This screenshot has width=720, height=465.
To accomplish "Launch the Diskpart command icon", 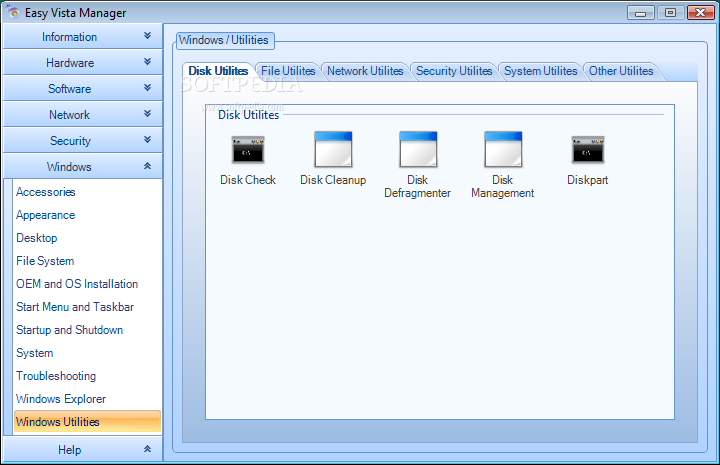I will 588,150.
